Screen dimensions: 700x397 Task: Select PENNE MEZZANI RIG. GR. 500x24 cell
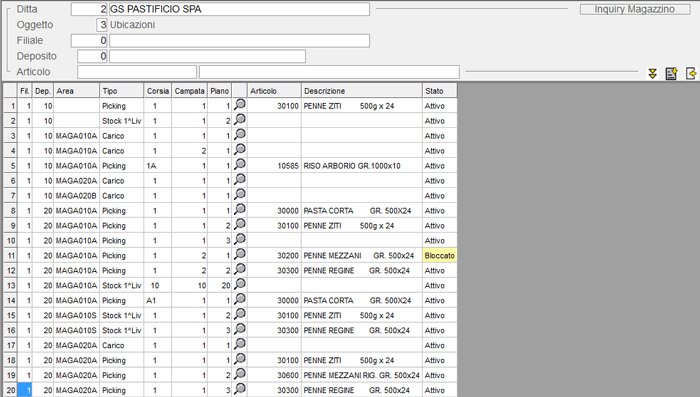click(362, 375)
